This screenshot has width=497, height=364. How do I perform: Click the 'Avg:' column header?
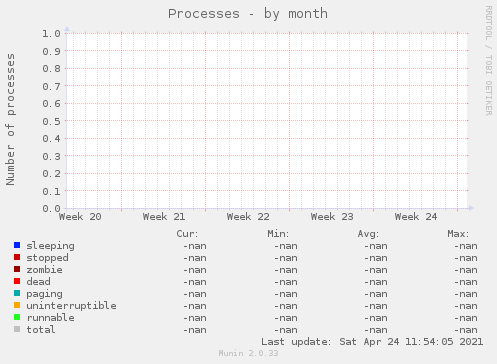point(368,234)
